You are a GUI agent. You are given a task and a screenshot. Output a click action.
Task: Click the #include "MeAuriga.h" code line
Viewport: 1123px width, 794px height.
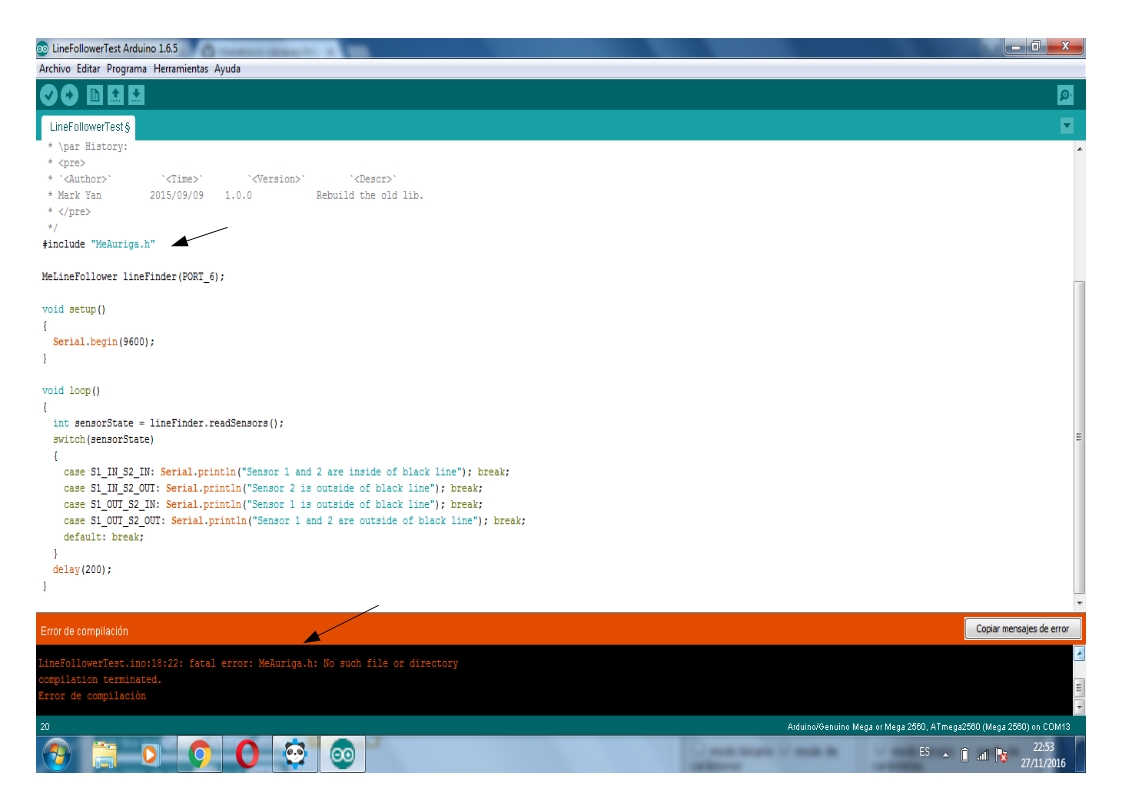click(x=98, y=244)
